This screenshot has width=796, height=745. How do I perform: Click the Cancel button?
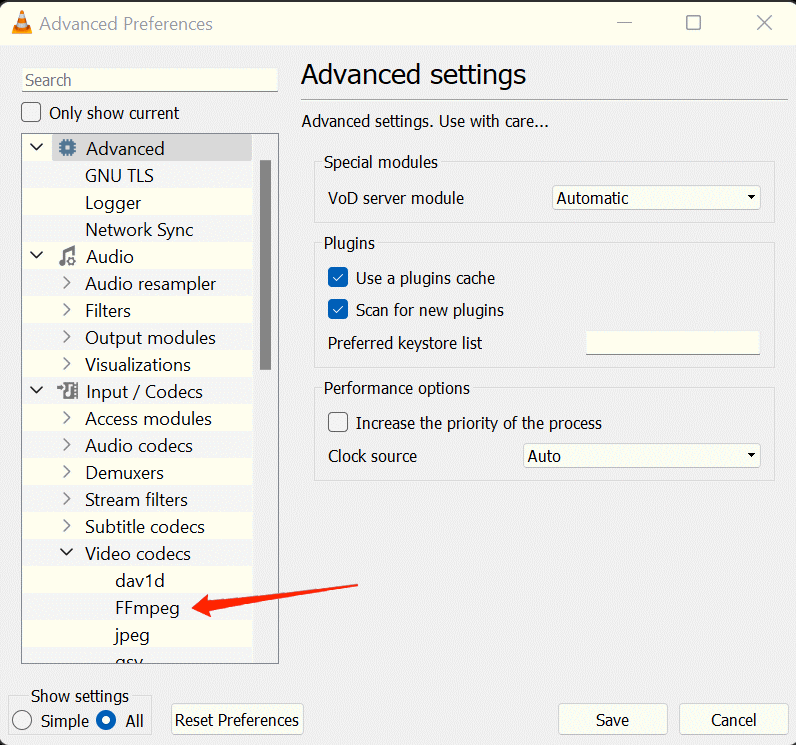coord(734,719)
